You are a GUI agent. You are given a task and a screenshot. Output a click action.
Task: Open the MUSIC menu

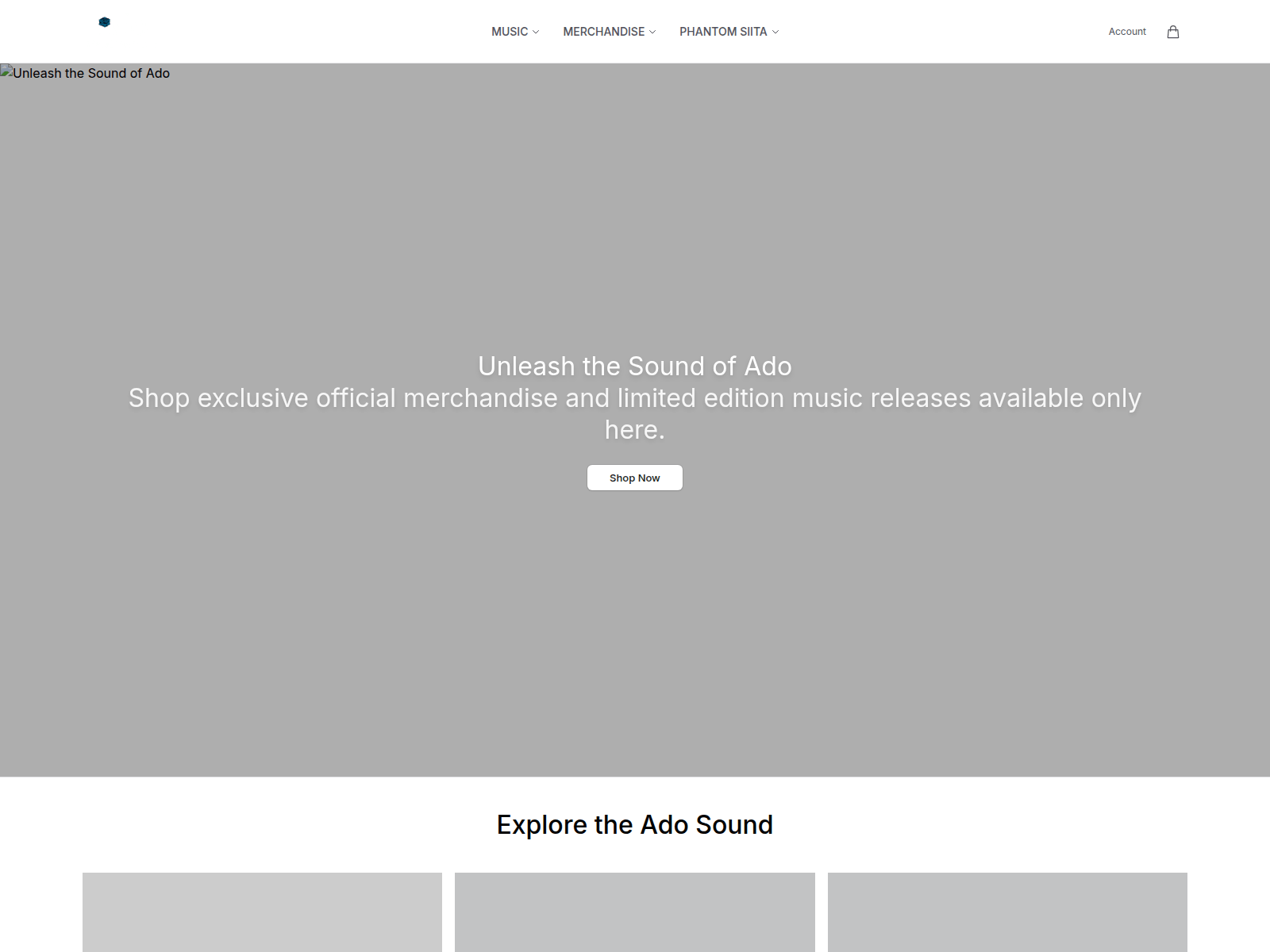510,32
